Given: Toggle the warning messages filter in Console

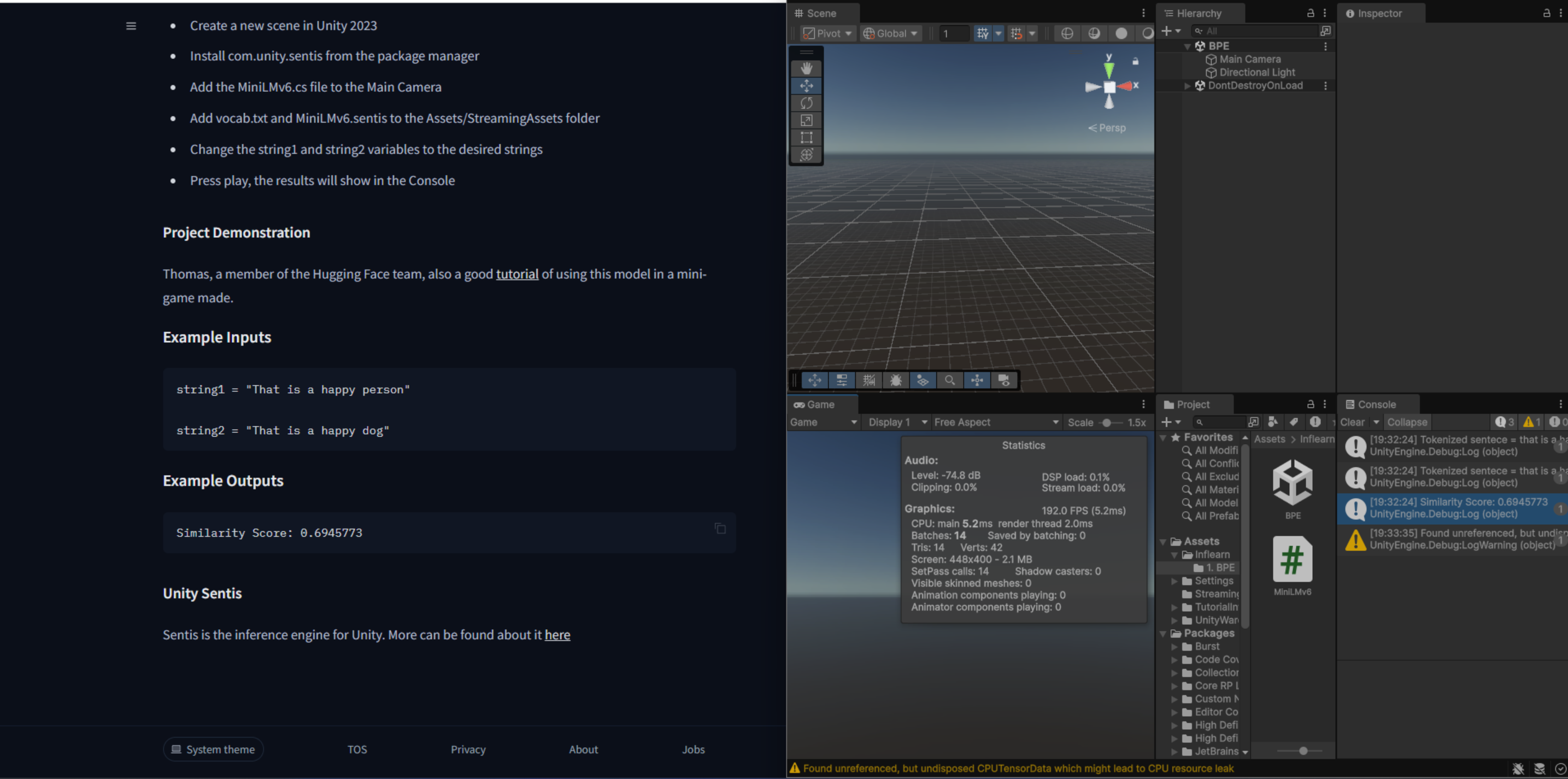Looking at the screenshot, I should 1531,422.
